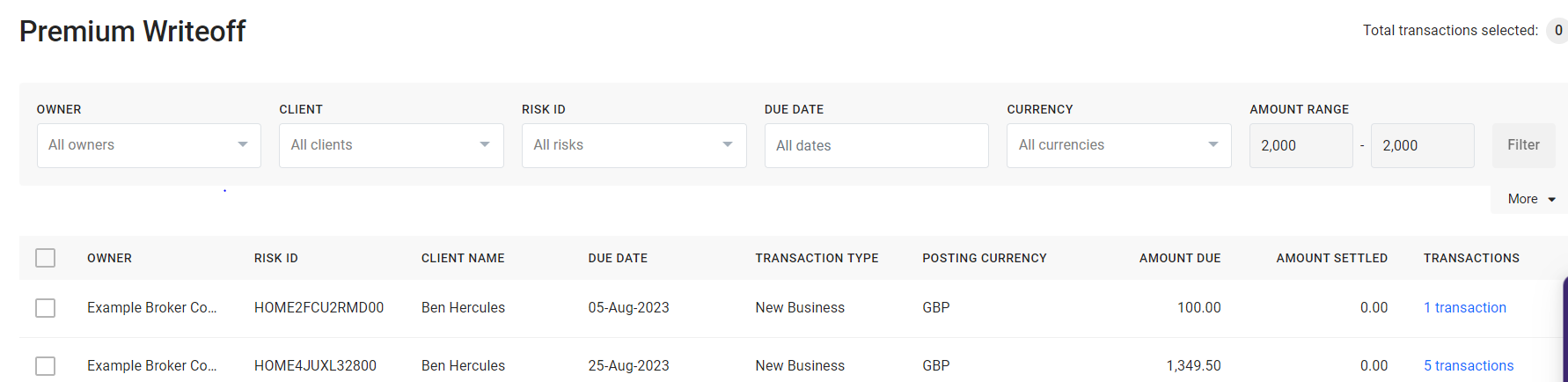Click the Transaction Type column header

(x=817, y=258)
